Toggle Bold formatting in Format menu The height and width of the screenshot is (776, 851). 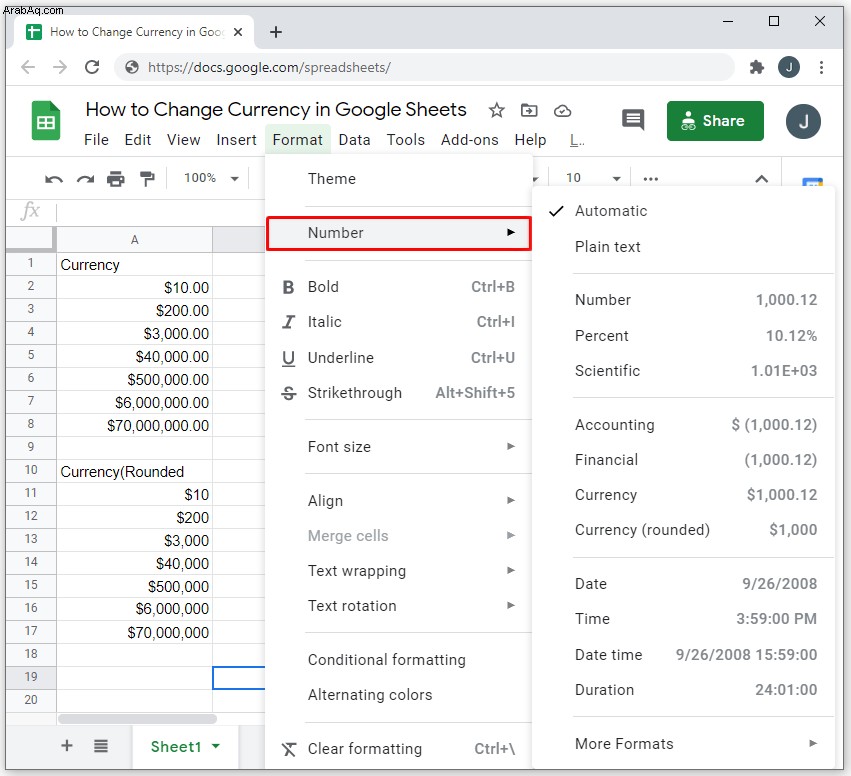point(398,287)
